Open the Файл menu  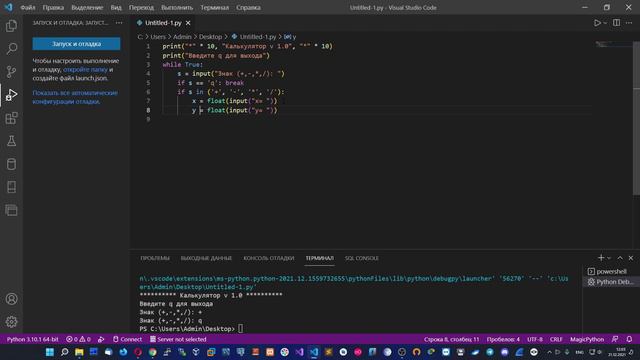pos(28,7)
